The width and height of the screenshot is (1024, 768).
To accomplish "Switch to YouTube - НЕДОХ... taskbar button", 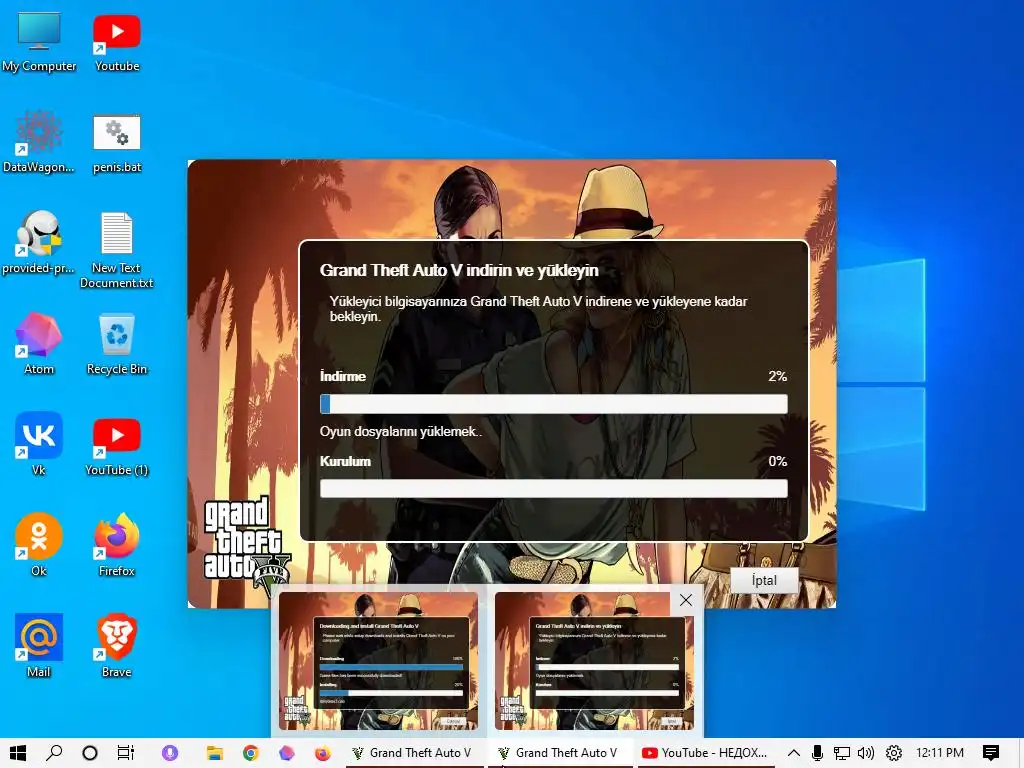I will pos(705,753).
